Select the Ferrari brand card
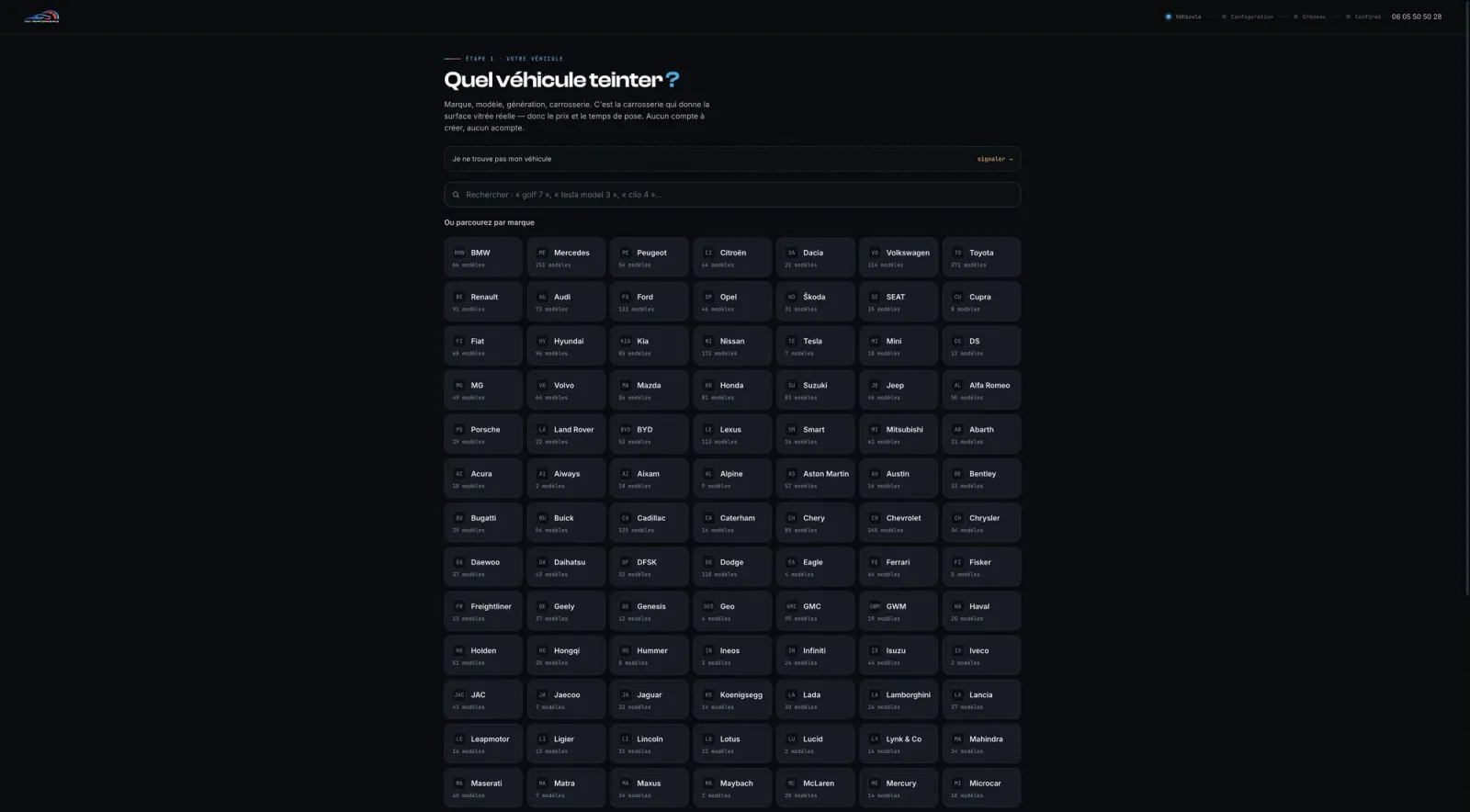 (899, 567)
